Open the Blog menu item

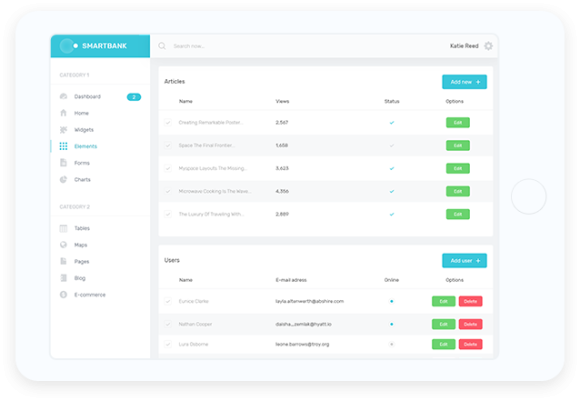point(80,278)
